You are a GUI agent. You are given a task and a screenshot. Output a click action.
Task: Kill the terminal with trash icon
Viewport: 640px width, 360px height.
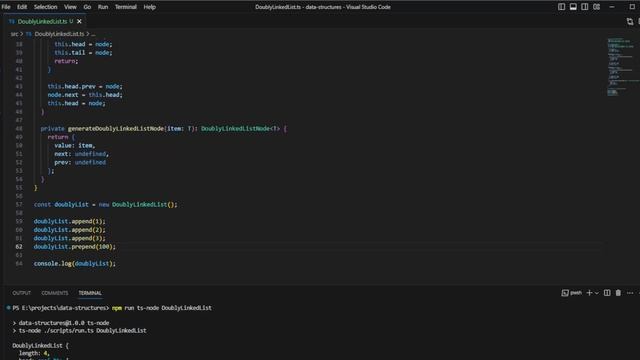tap(618, 293)
